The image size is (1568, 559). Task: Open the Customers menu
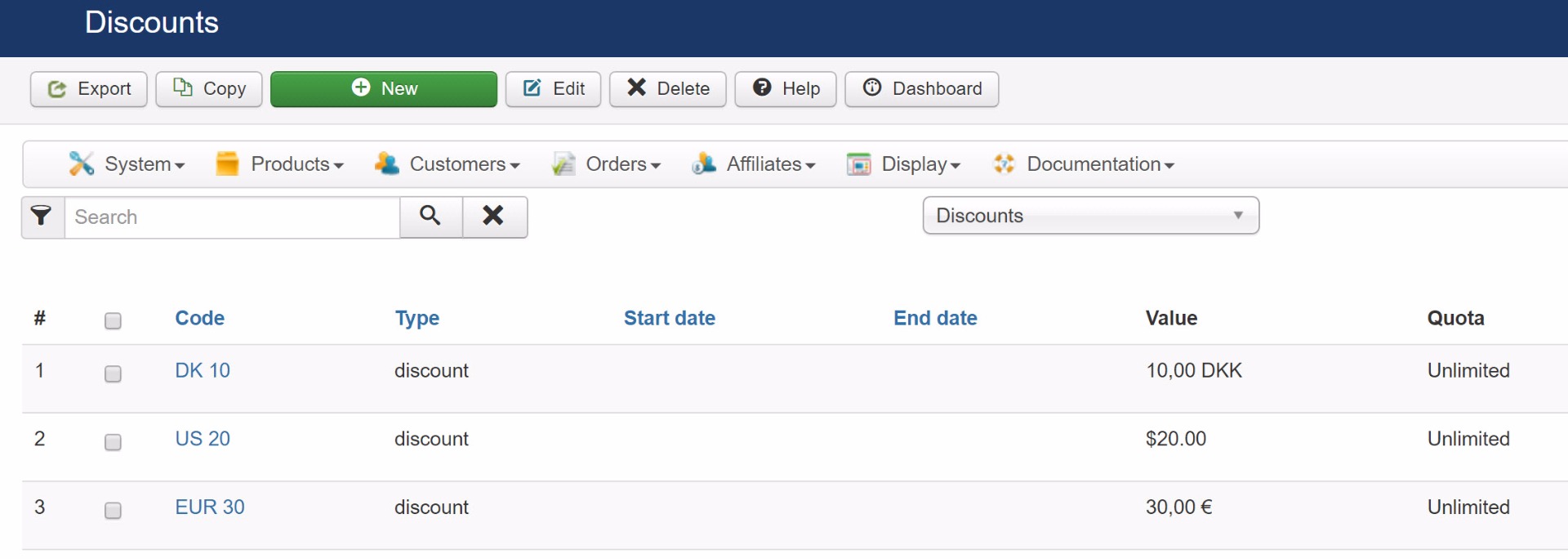click(448, 164)
